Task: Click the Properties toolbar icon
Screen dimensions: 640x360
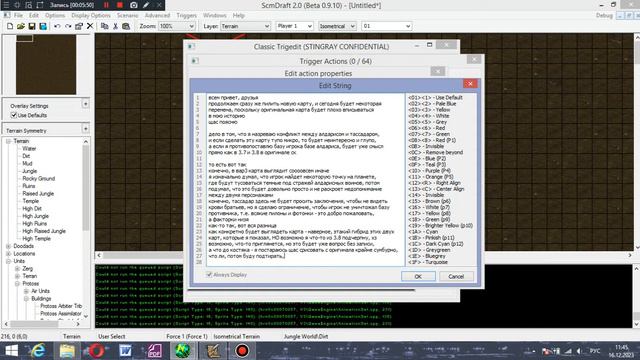Action: [x=79, y=26]
